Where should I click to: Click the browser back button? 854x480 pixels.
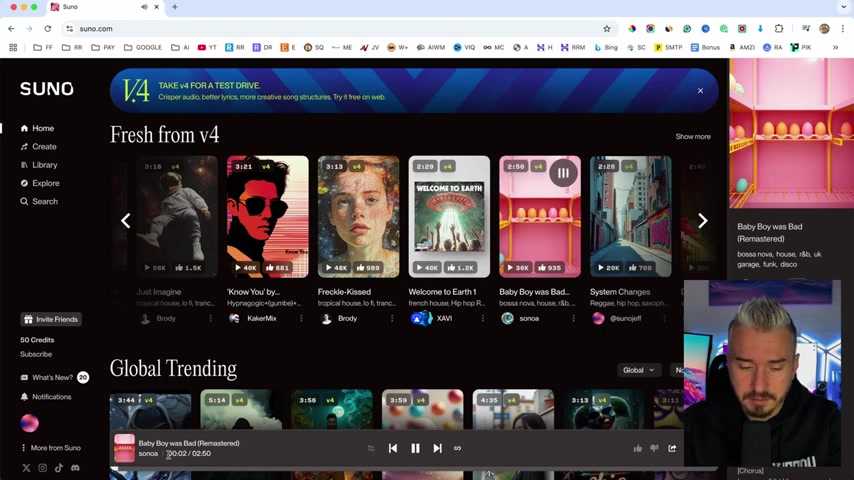coord(11,29)
